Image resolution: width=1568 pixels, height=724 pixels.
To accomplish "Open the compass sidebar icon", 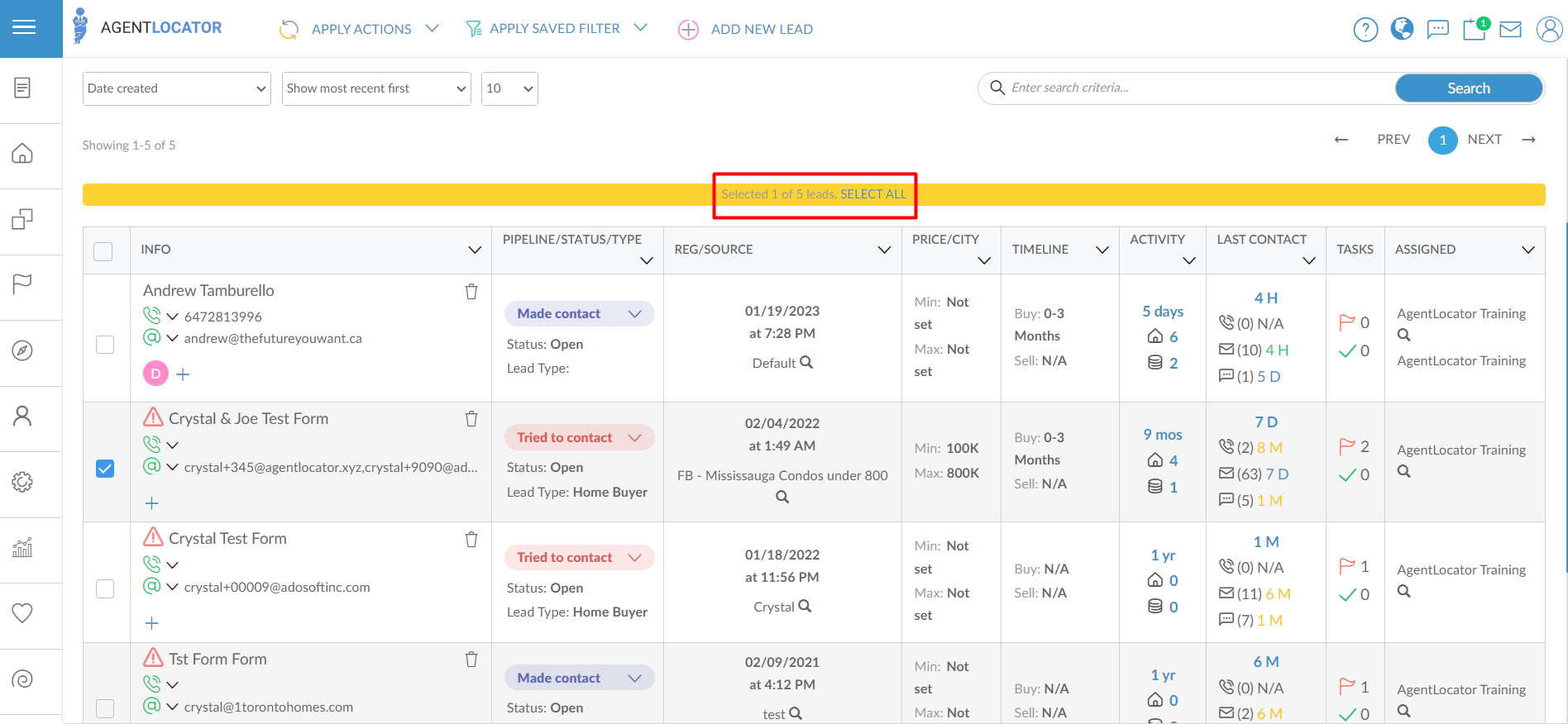I will 23,350.
